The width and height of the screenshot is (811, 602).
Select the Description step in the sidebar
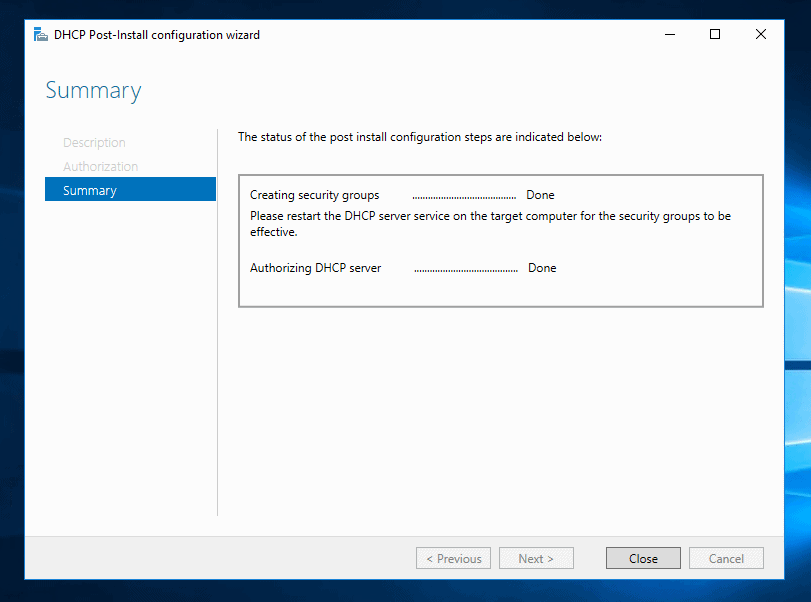[94, 142]
